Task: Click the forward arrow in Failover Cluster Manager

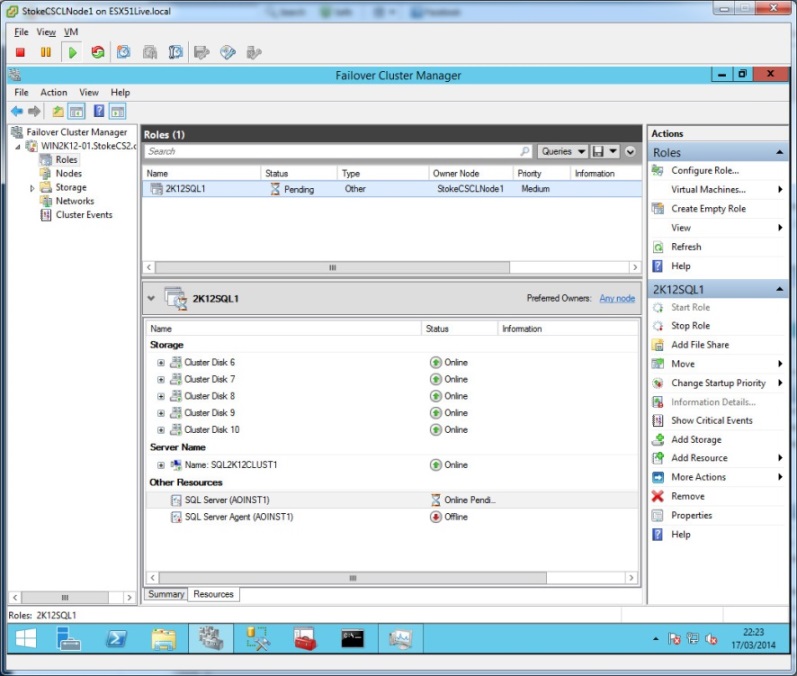Action: (34, 111)
